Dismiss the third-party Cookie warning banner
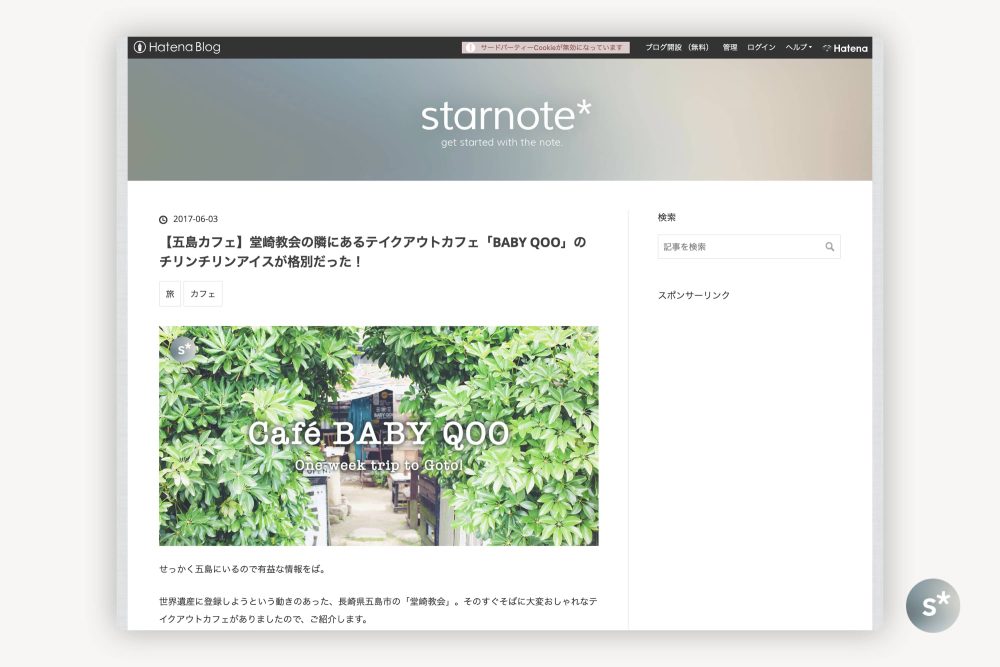This screenshot has height=667, width=1000. pyautogui.click(x=545, y=46)
